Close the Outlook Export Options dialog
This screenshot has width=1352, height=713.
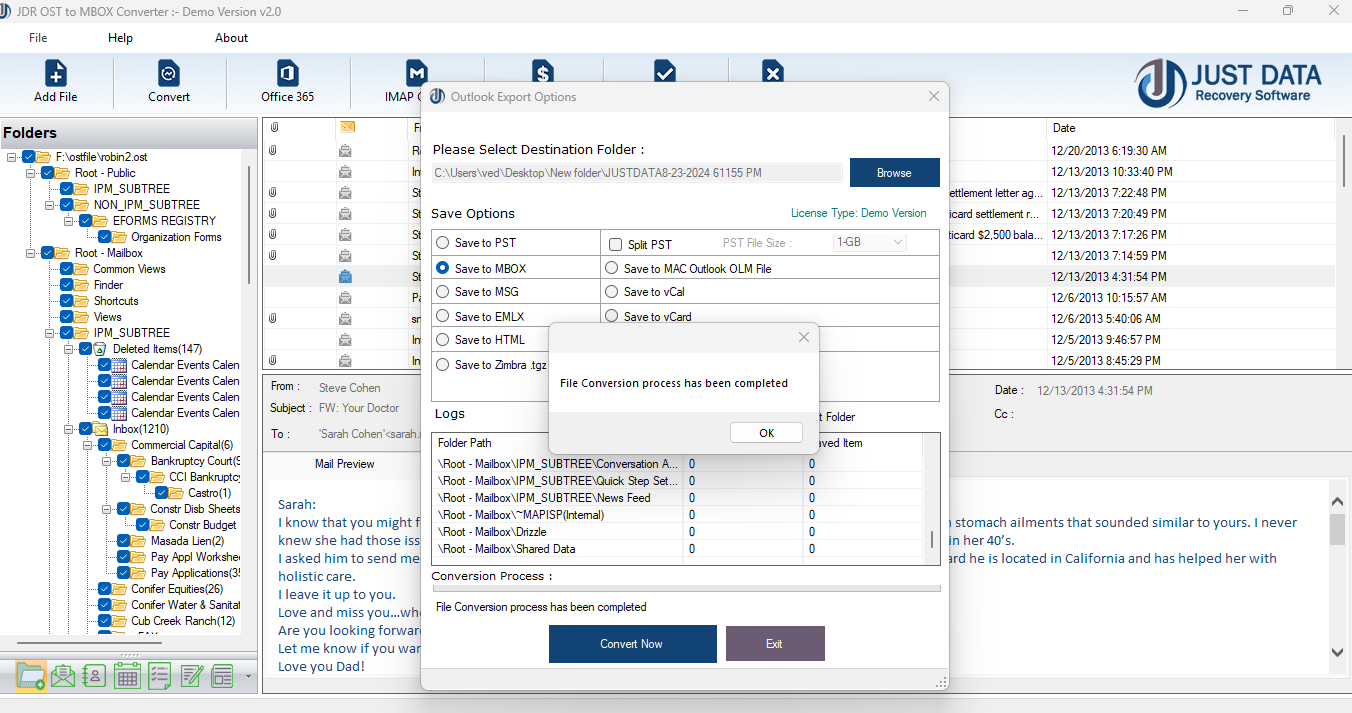click(x=934, y=97)
